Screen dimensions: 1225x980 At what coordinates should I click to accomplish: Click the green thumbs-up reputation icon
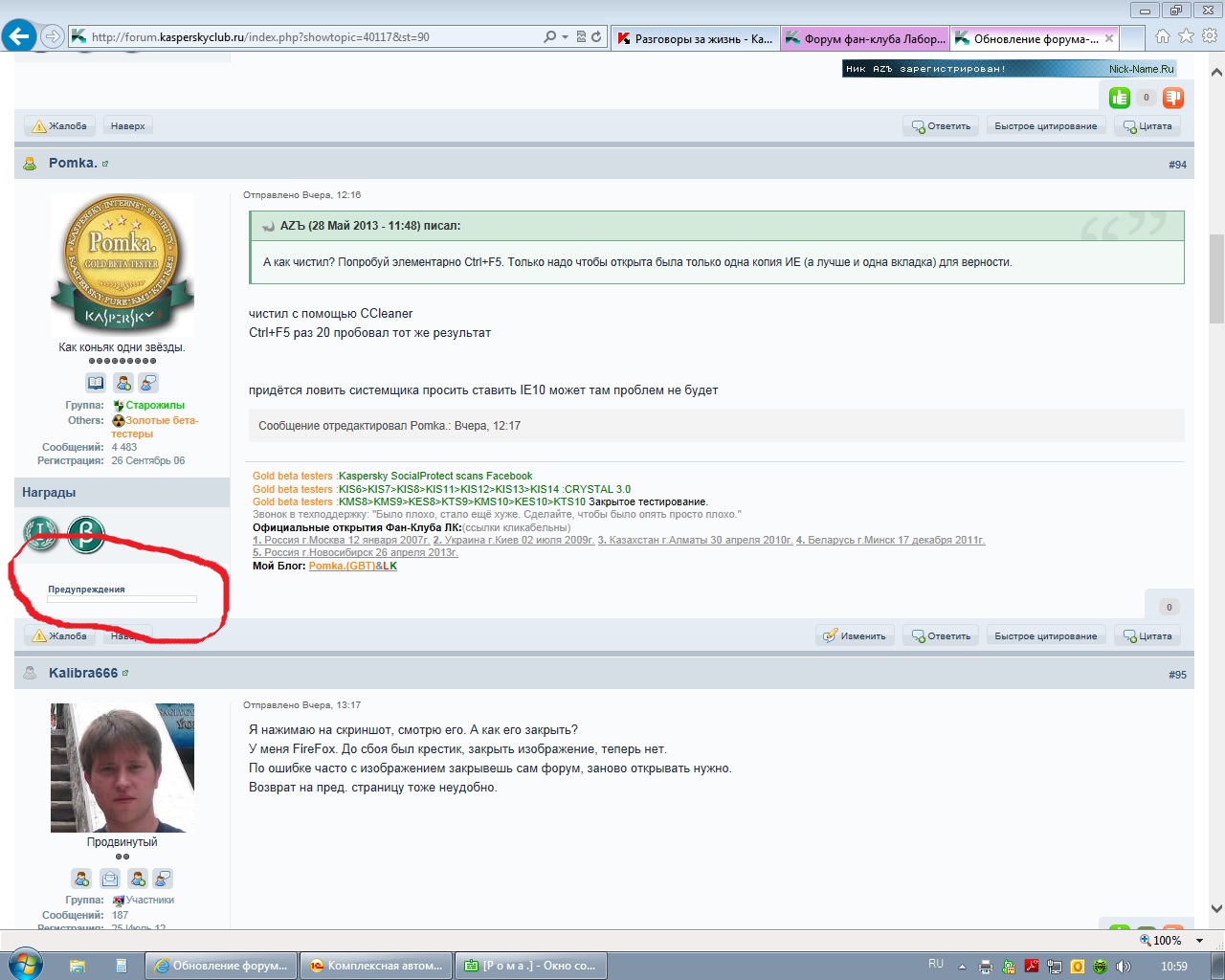1119,98
